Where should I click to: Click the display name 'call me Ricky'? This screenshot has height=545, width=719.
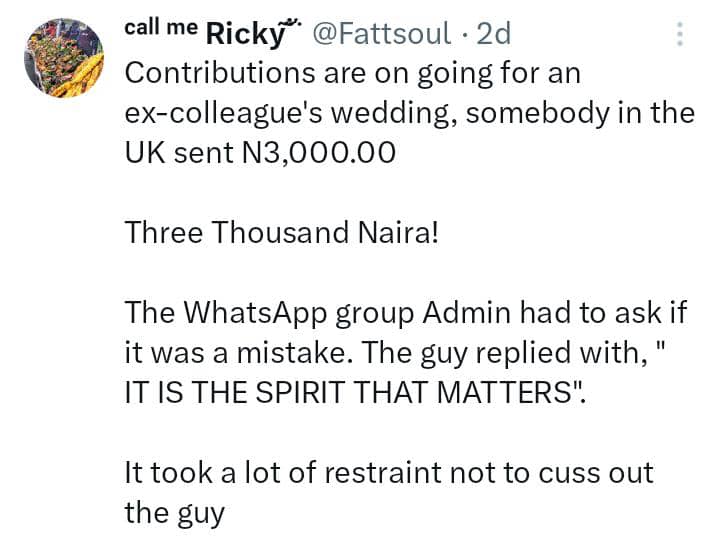point(205,32)
